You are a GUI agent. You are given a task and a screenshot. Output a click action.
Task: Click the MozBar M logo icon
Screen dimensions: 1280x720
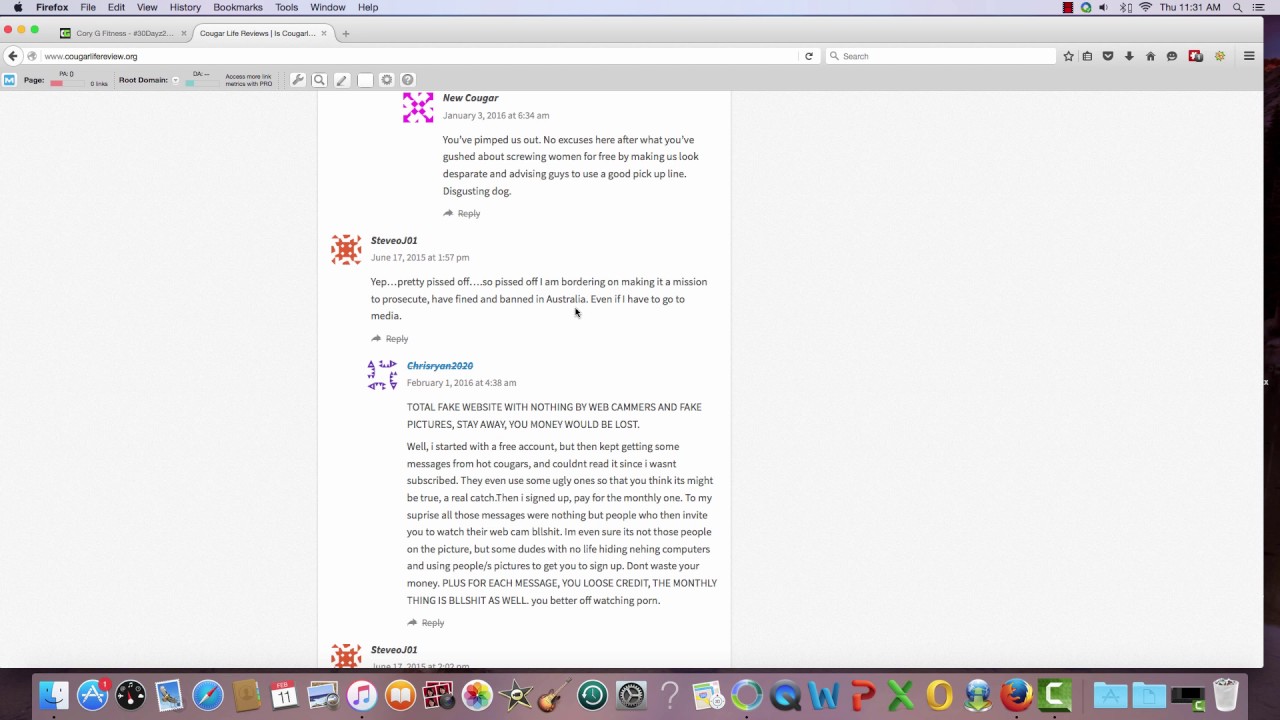pyautogui.click(x=9, y=80)
